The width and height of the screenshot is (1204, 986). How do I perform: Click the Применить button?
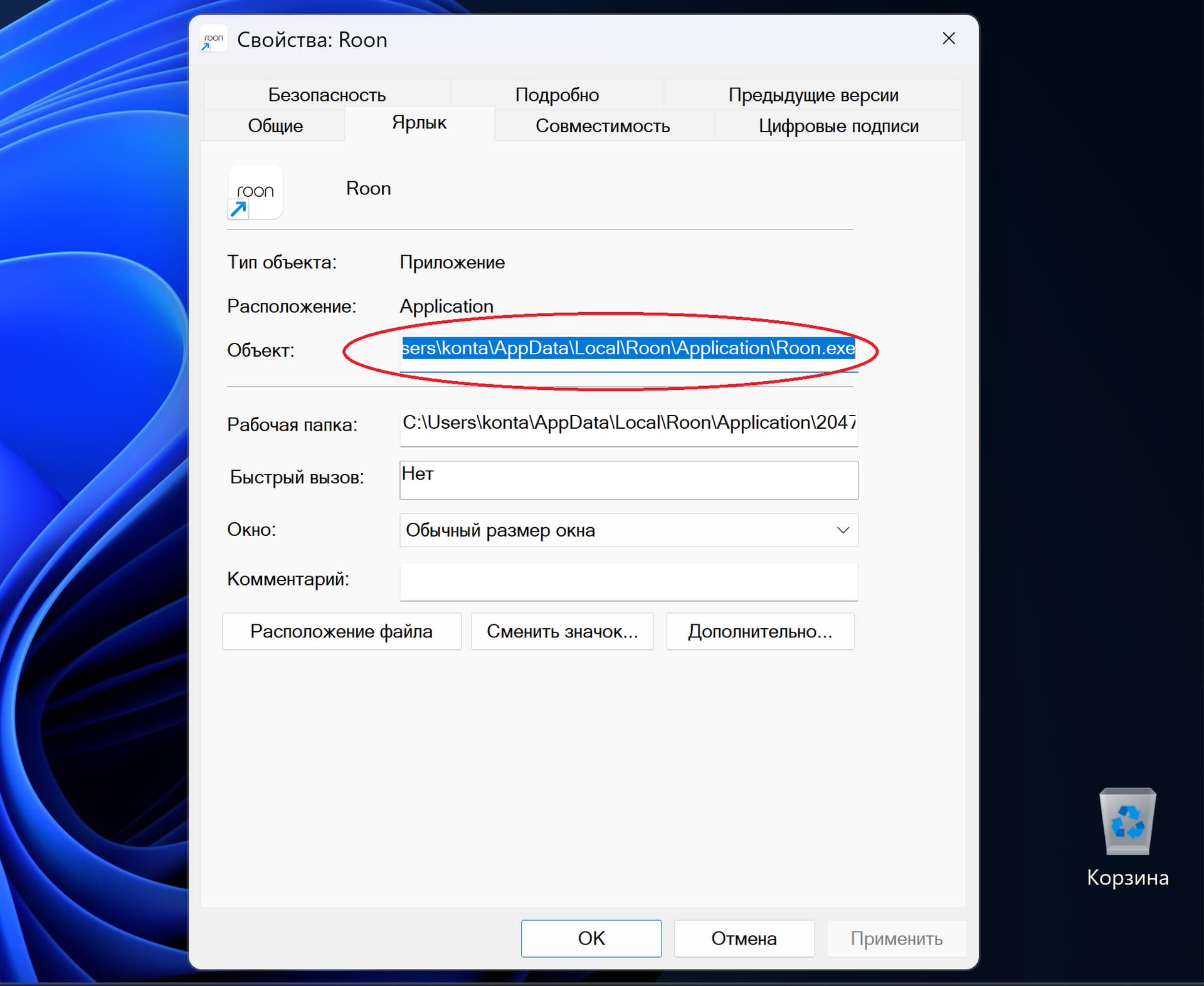[x=897, y=938]
